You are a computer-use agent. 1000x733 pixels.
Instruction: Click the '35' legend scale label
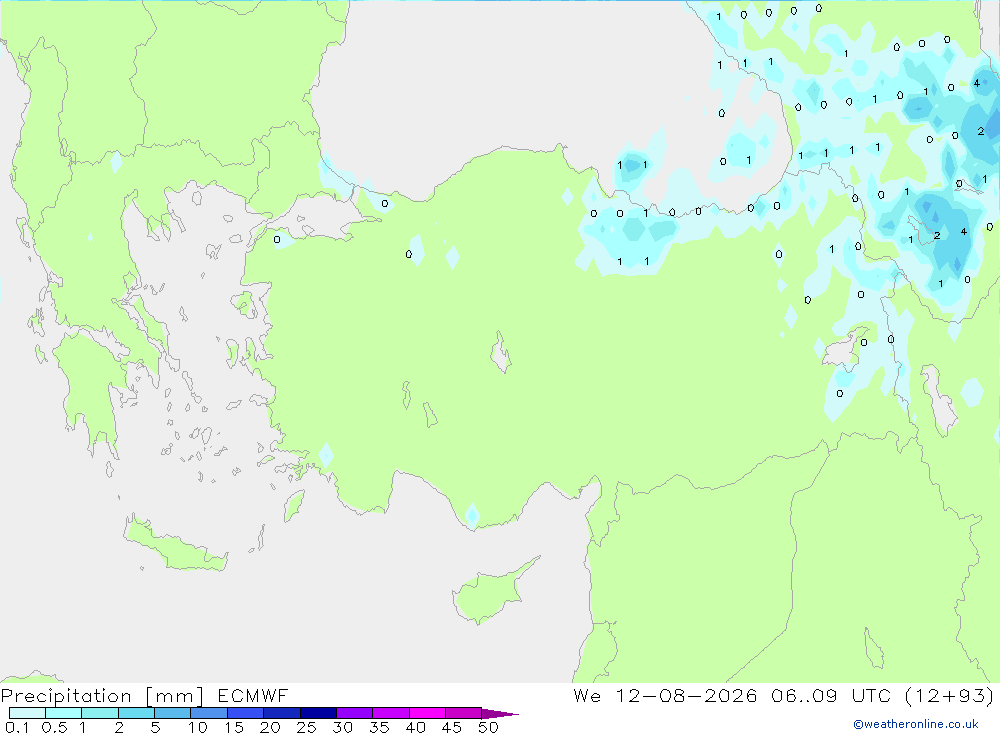tap(379, 727)
